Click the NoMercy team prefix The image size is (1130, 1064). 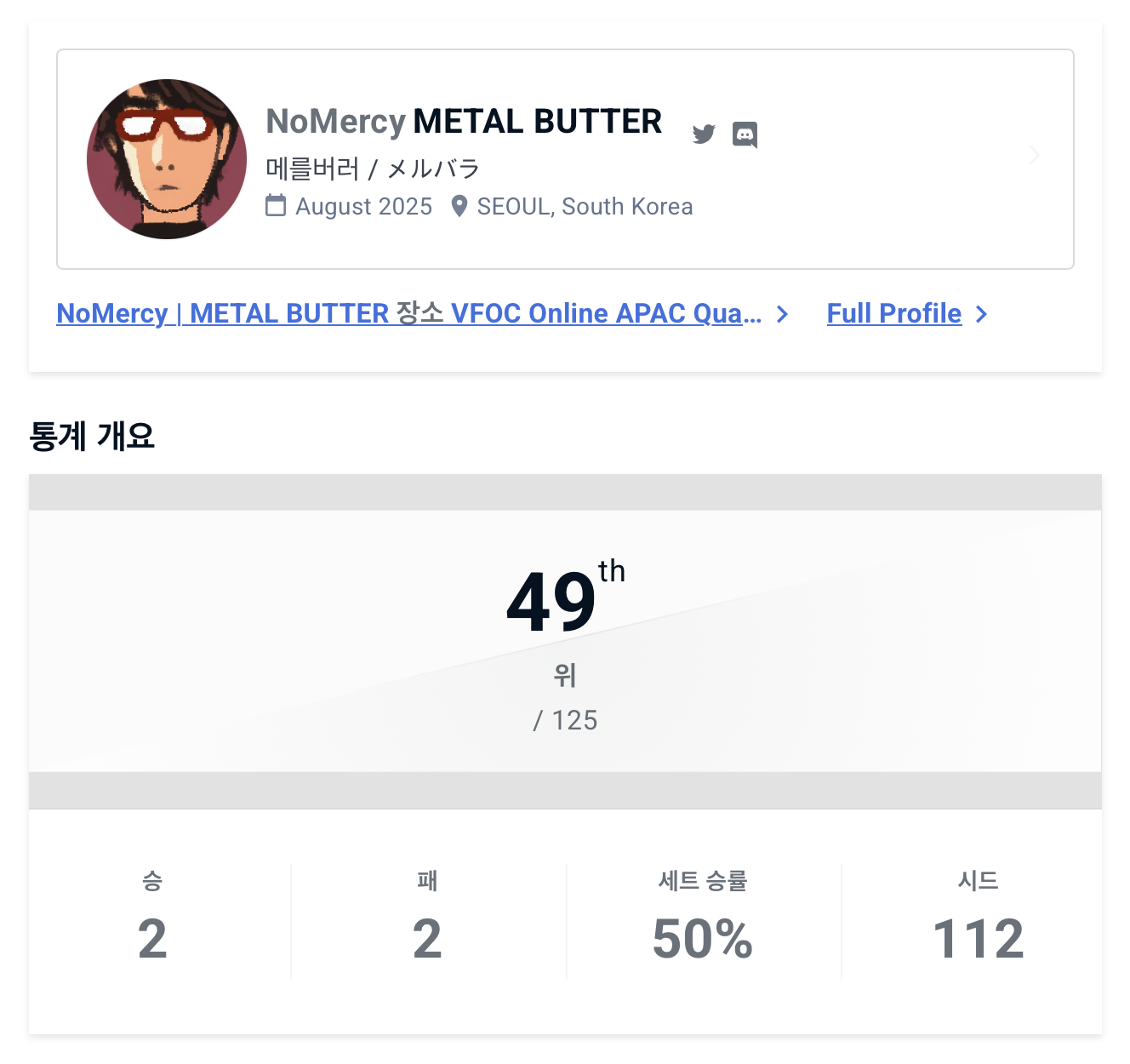335,122
